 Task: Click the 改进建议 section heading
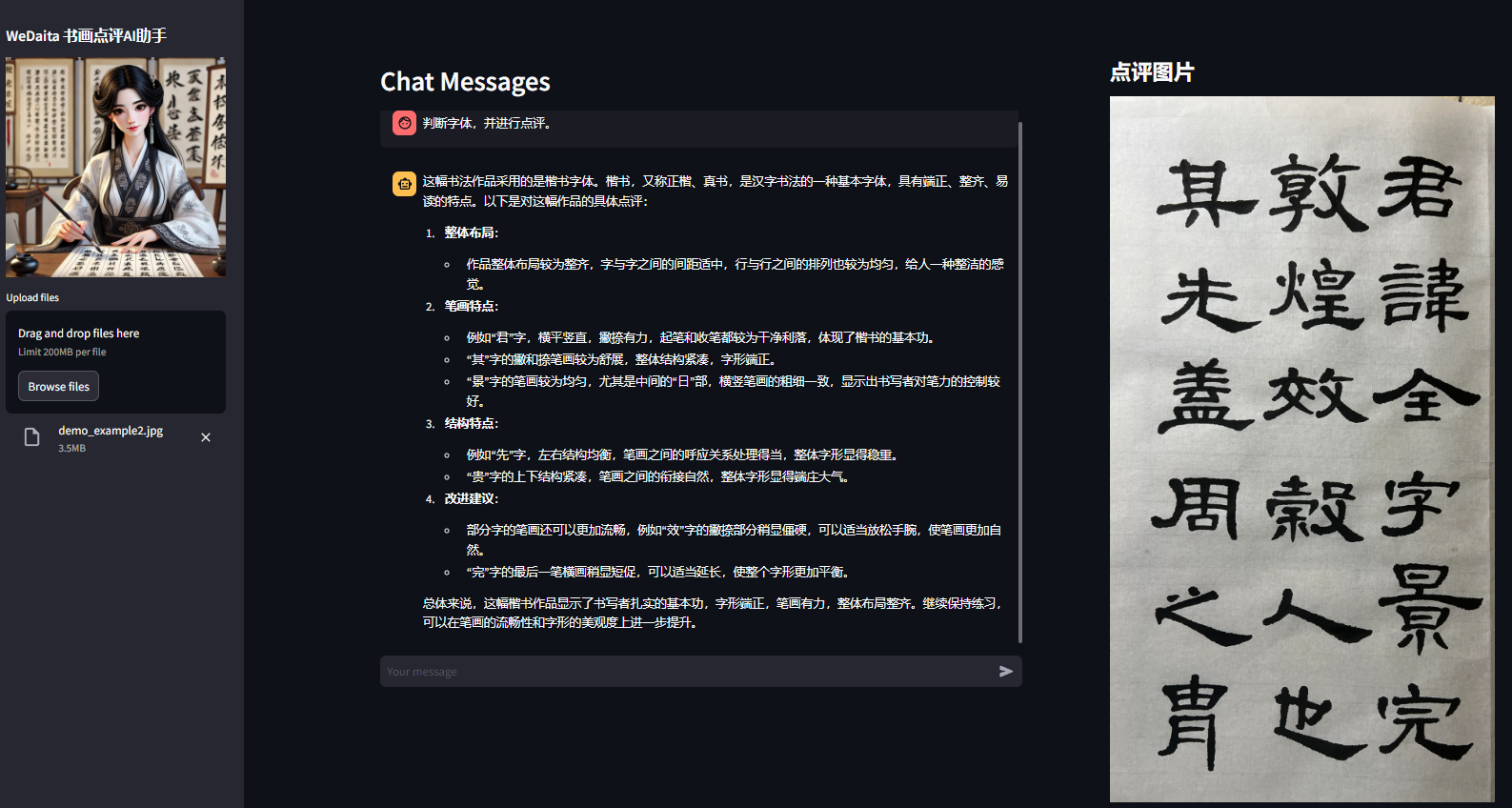click(471, 498)
